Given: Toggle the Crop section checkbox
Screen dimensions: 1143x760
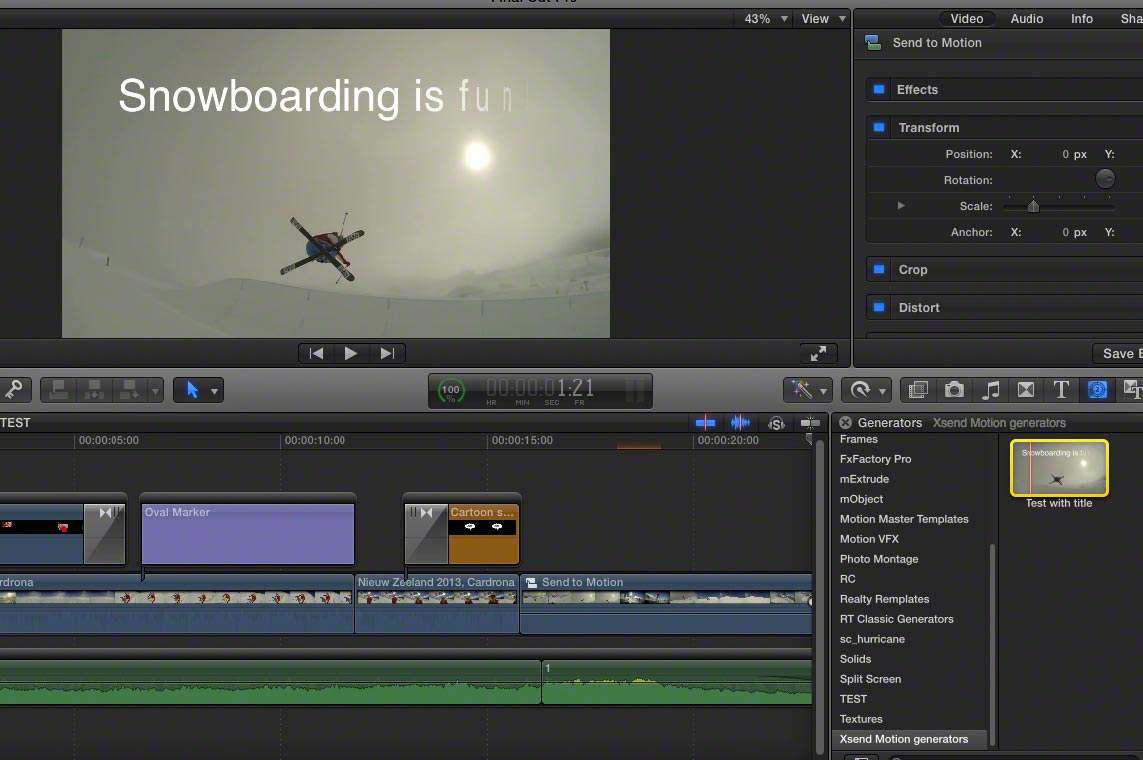Looking at the screenshot, I should (879, 269).
